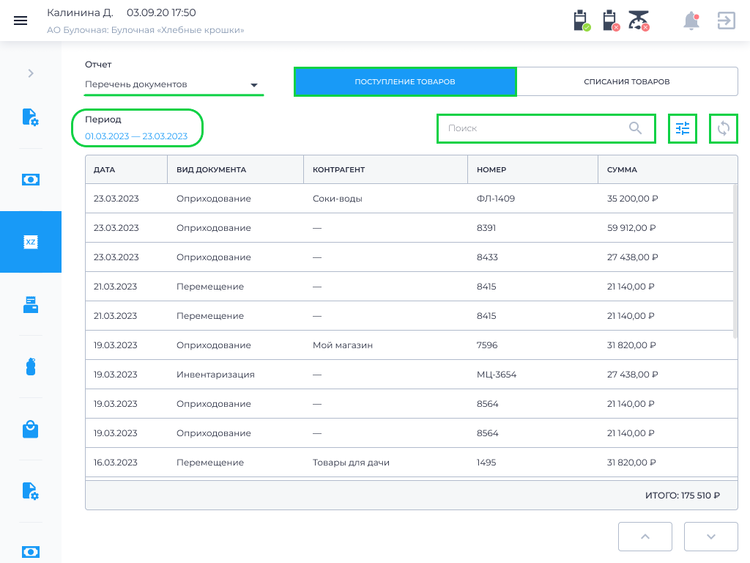Select the Товары для дачи contractor cell
The height and width of the screenshot is (563, 750).
pos(351,463)
